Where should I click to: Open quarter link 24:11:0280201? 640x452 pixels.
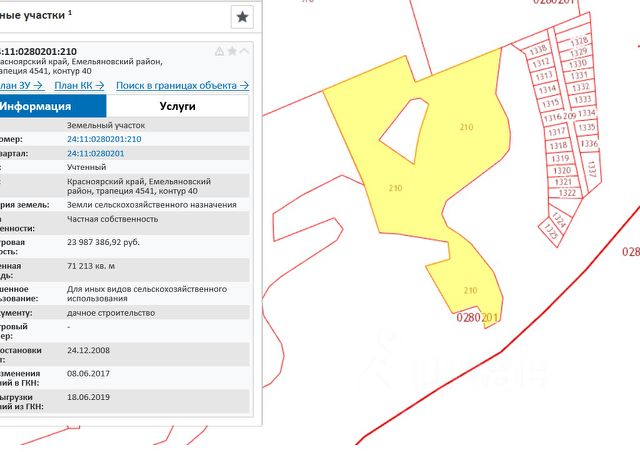click(95, 154)
